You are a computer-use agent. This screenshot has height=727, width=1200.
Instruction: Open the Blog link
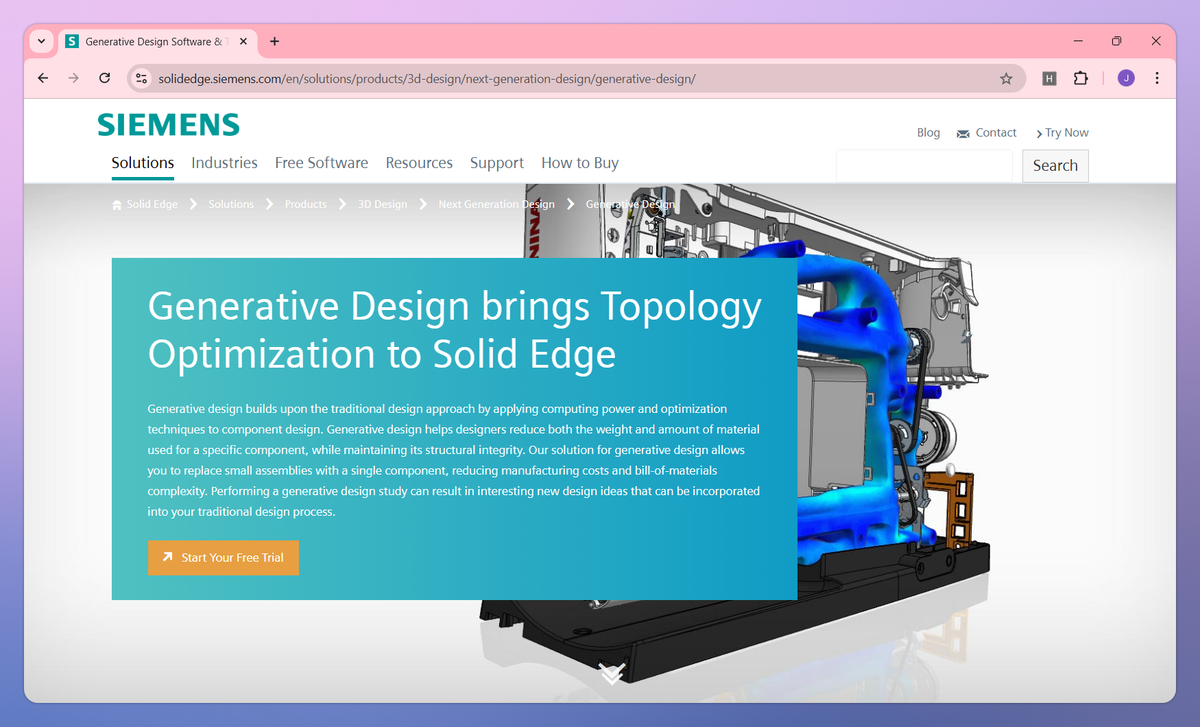pos(928,133)
